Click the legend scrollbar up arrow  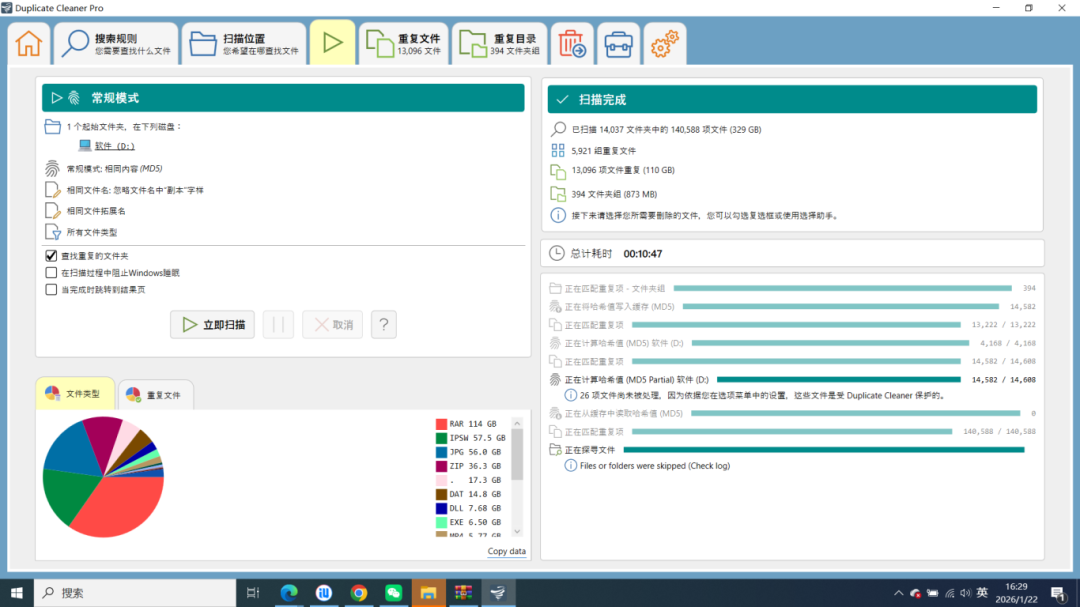[x=517, y=423]
